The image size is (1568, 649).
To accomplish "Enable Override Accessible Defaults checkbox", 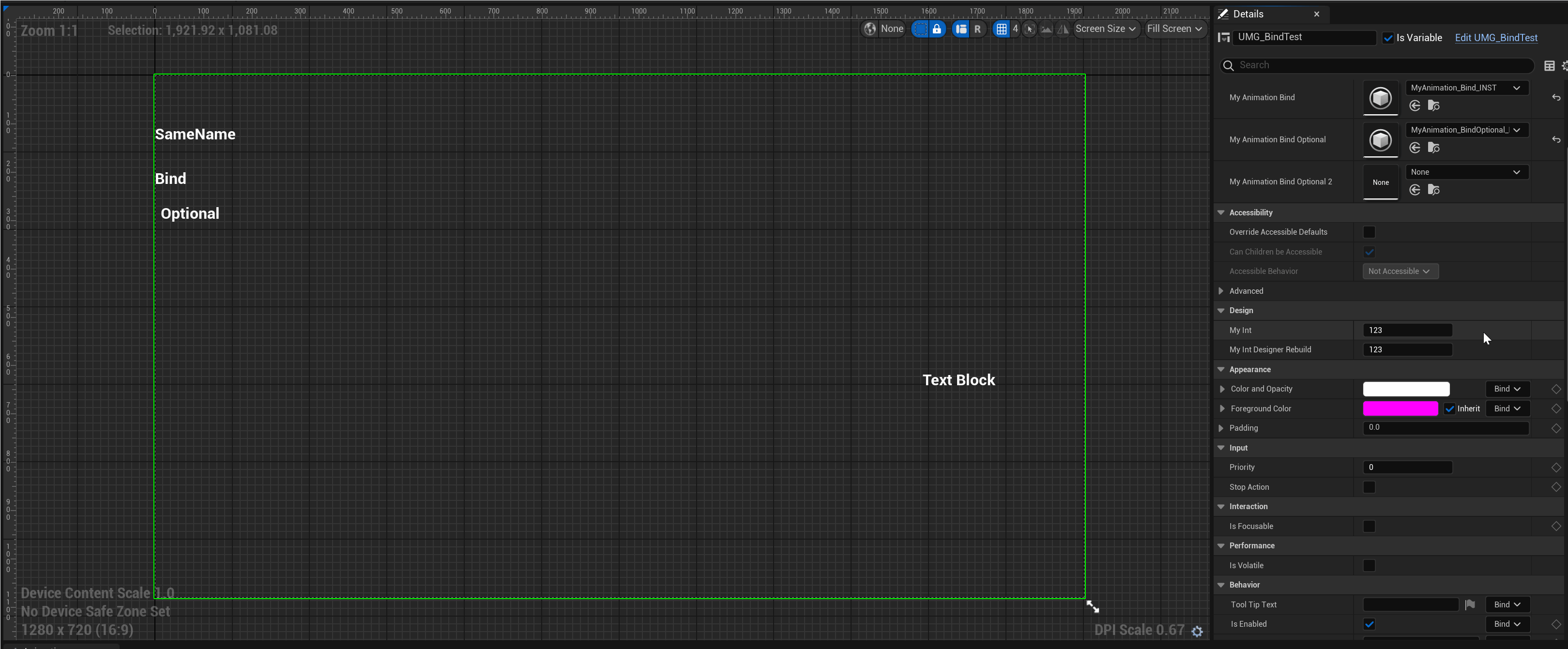I will [1369, 232].
